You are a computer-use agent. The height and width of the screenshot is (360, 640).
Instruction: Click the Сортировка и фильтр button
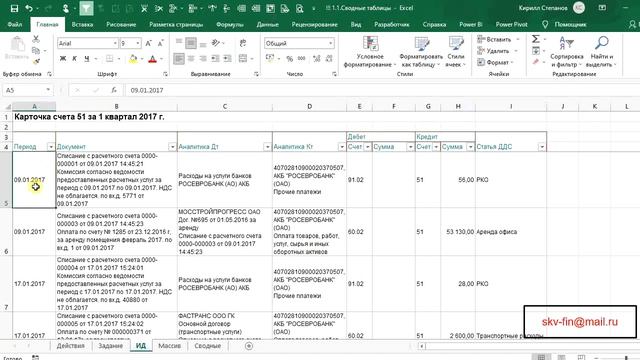[567, 51]
